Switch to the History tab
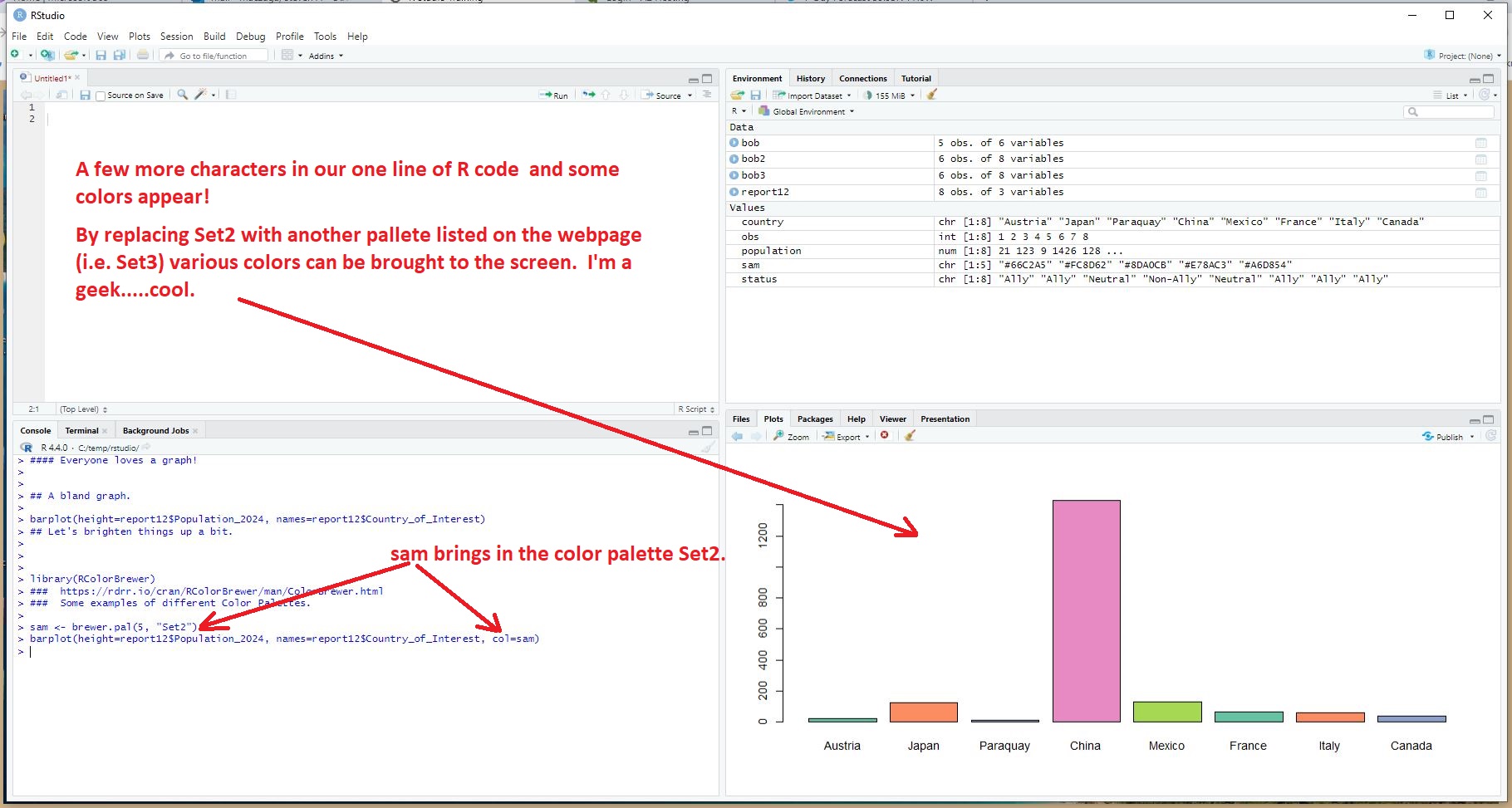Image resolution: width=1512 pixels, height=808 pixels. pyautogui.click(x=810, y=79)
